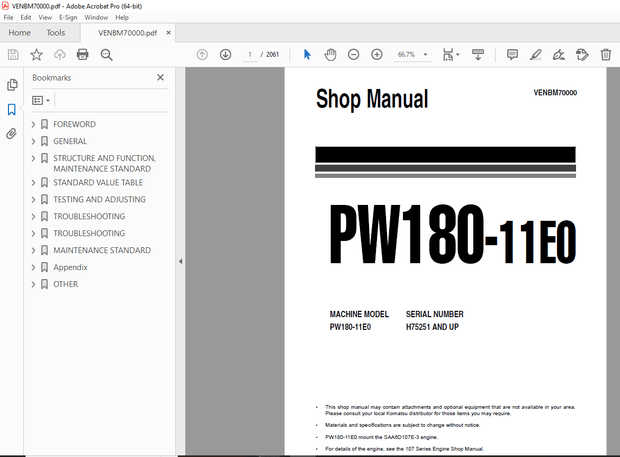Click the trash delete icon

pyautogui.click(x=606, y=55)
